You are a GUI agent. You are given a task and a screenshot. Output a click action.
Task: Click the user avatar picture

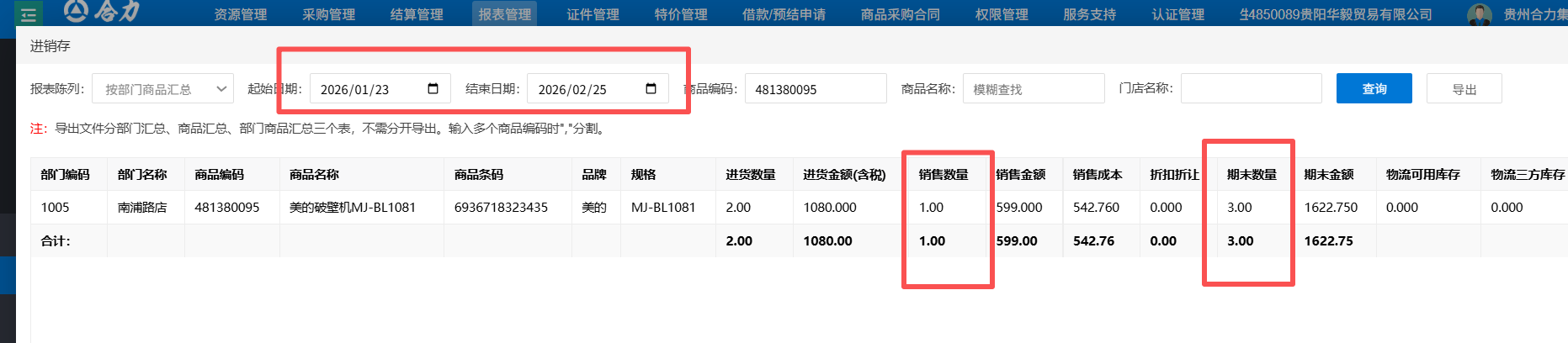point(1479,14)
